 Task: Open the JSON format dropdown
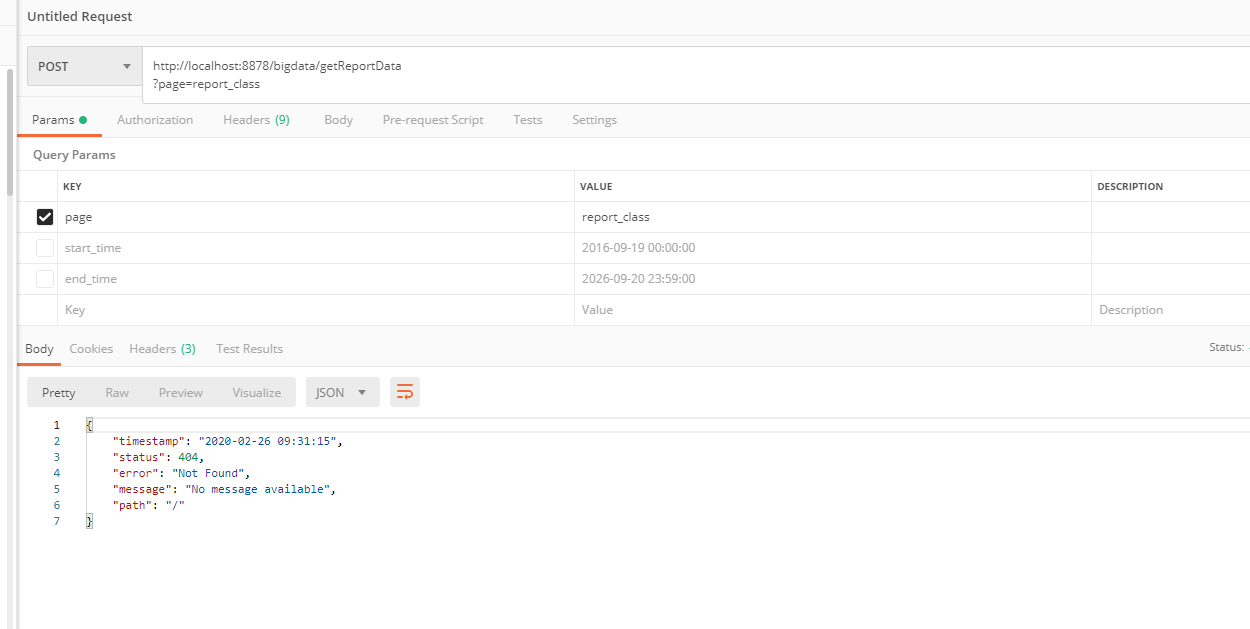[x=342, y=393]
